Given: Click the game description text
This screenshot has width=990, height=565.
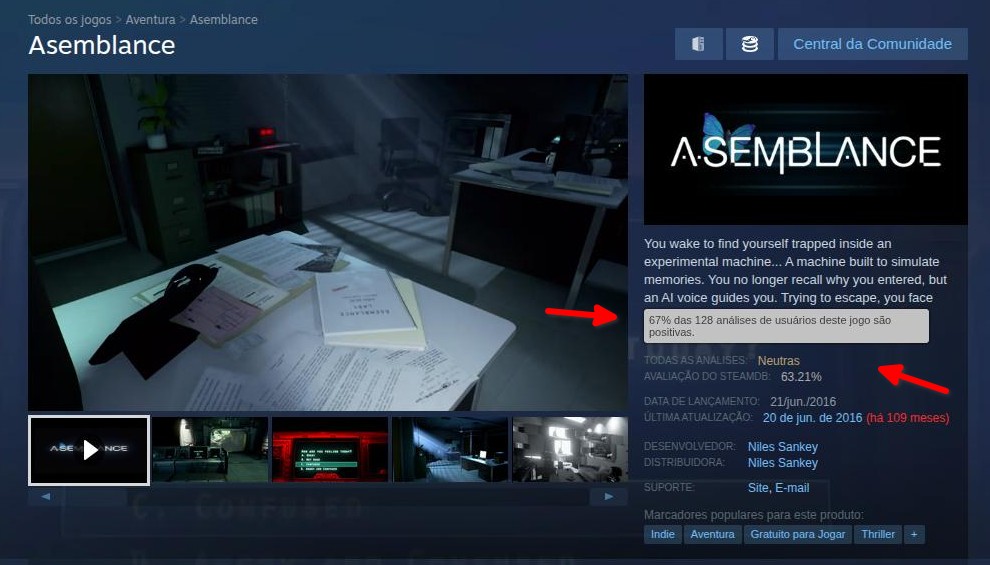Looking at the screenshot, I should pos(796,271).
